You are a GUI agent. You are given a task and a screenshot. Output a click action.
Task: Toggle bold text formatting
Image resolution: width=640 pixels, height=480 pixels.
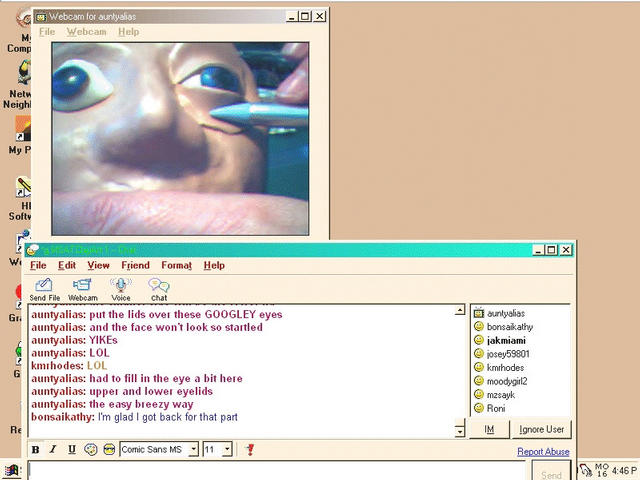[x=36, y=449]
